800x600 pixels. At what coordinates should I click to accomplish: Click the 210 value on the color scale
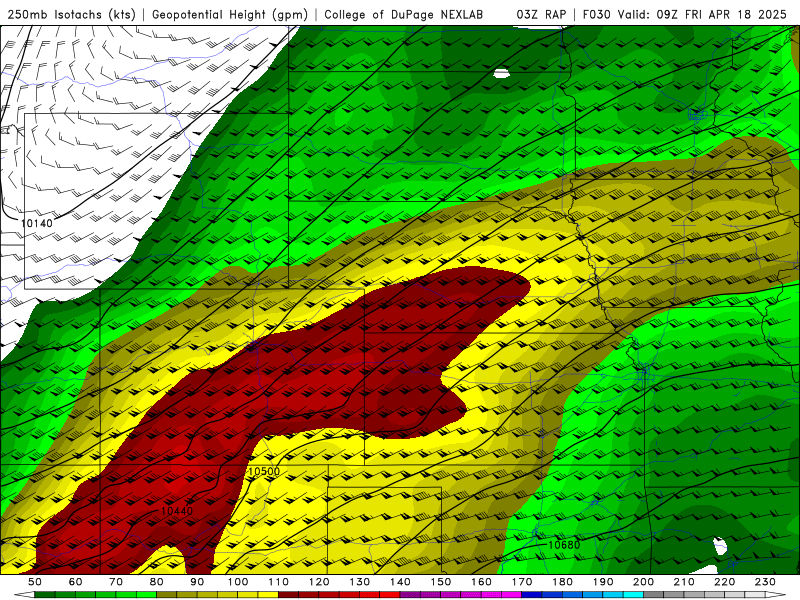pyautogui.click(x=684, y=582)
